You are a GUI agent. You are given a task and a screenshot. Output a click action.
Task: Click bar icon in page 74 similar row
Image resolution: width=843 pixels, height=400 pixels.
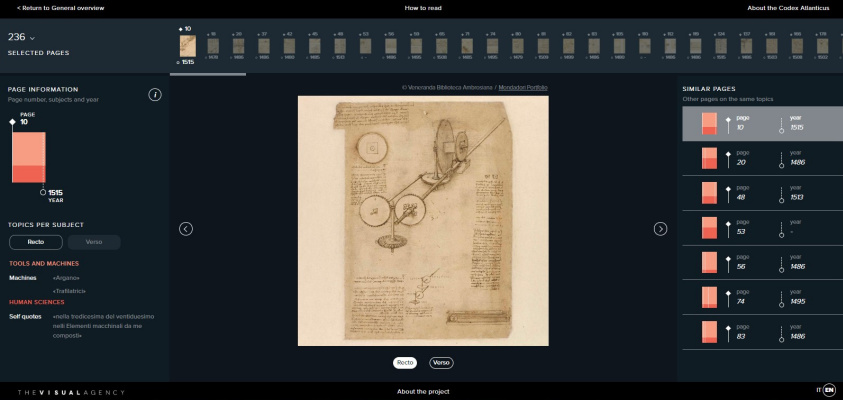pyautogui.click(x=709, y=297)
